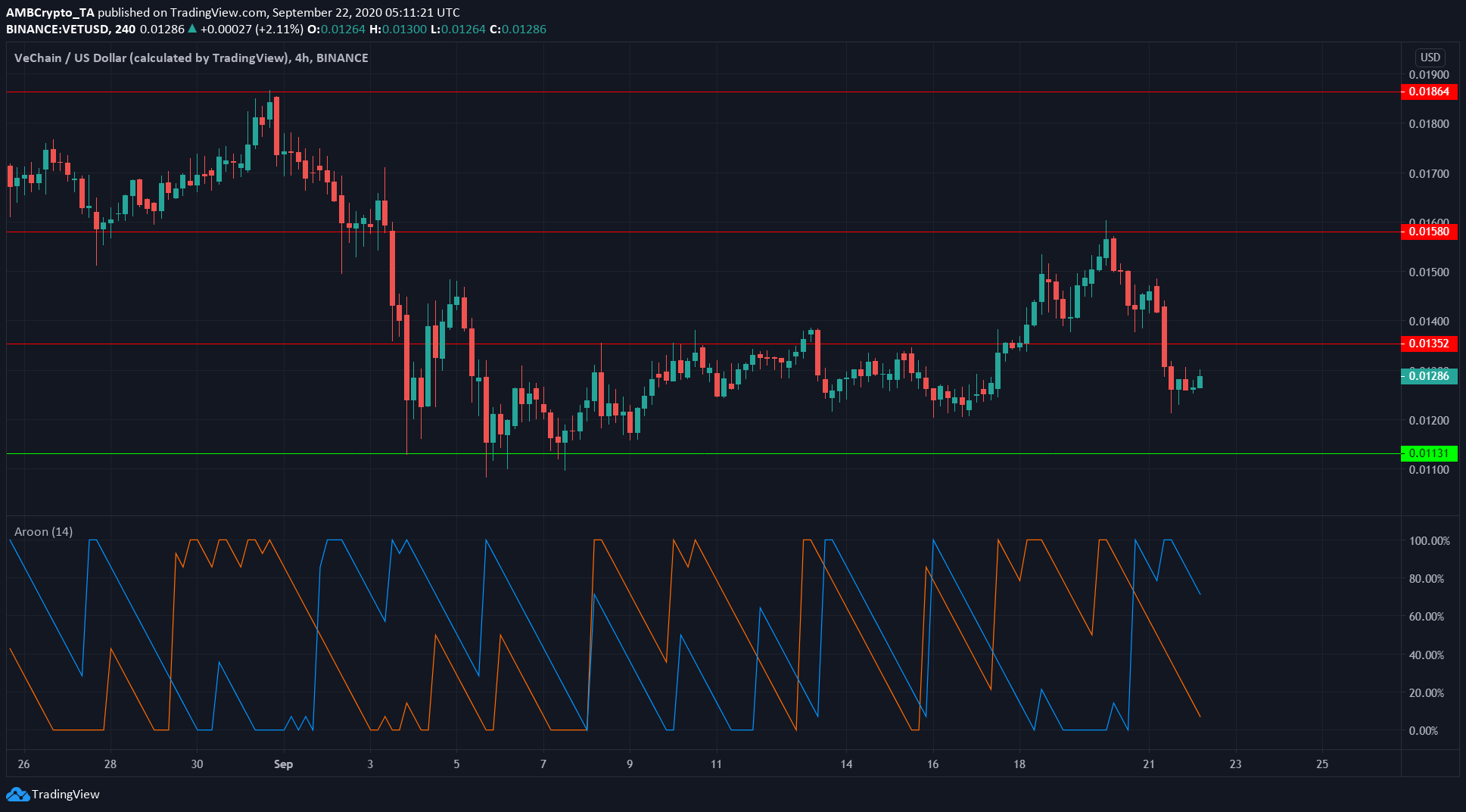Click the open value O:0.01264
This screenshot has width=1466, height=812.
coord(336,30)
